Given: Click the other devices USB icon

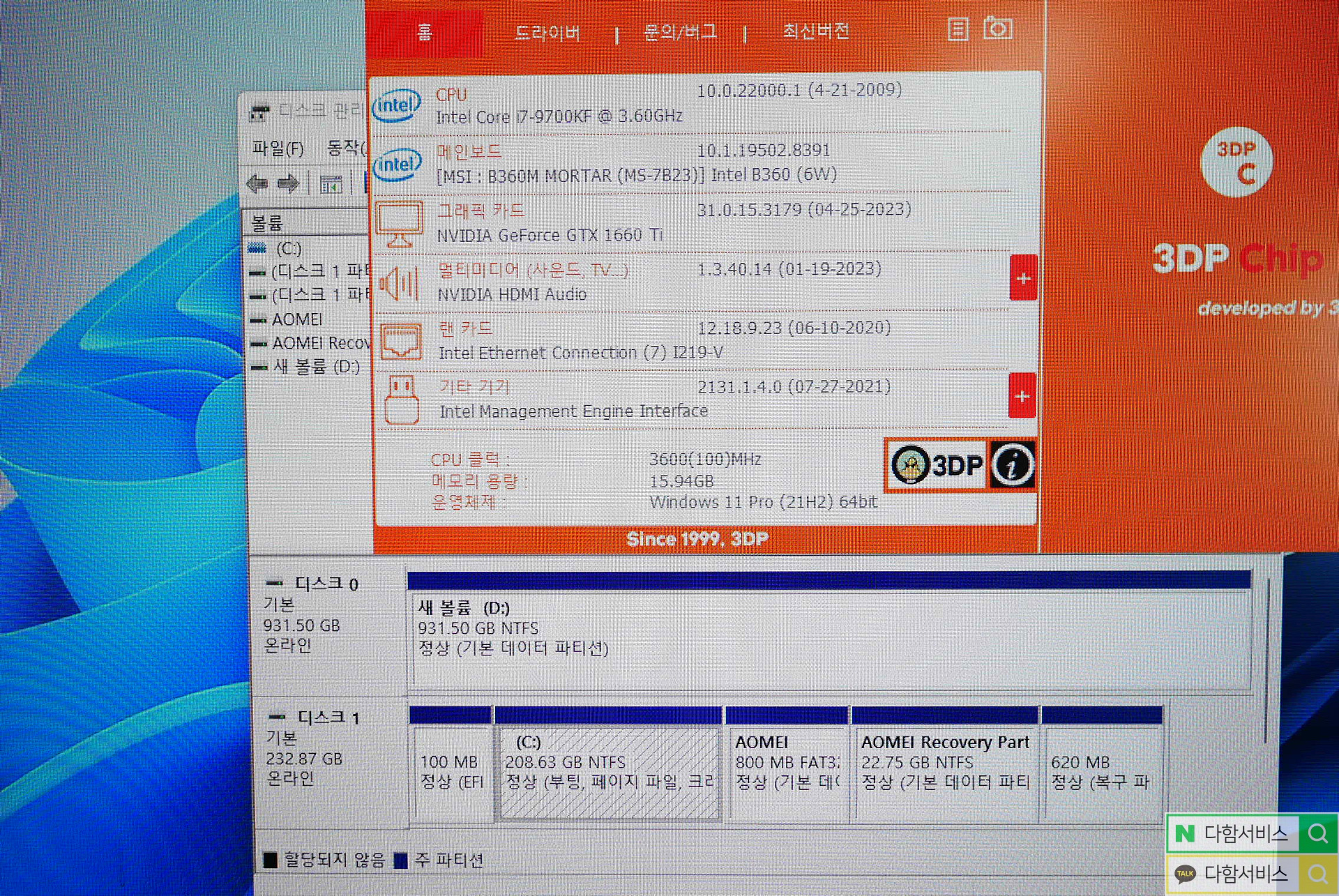Looking at the screenshot, I should [x=401, y=400].
